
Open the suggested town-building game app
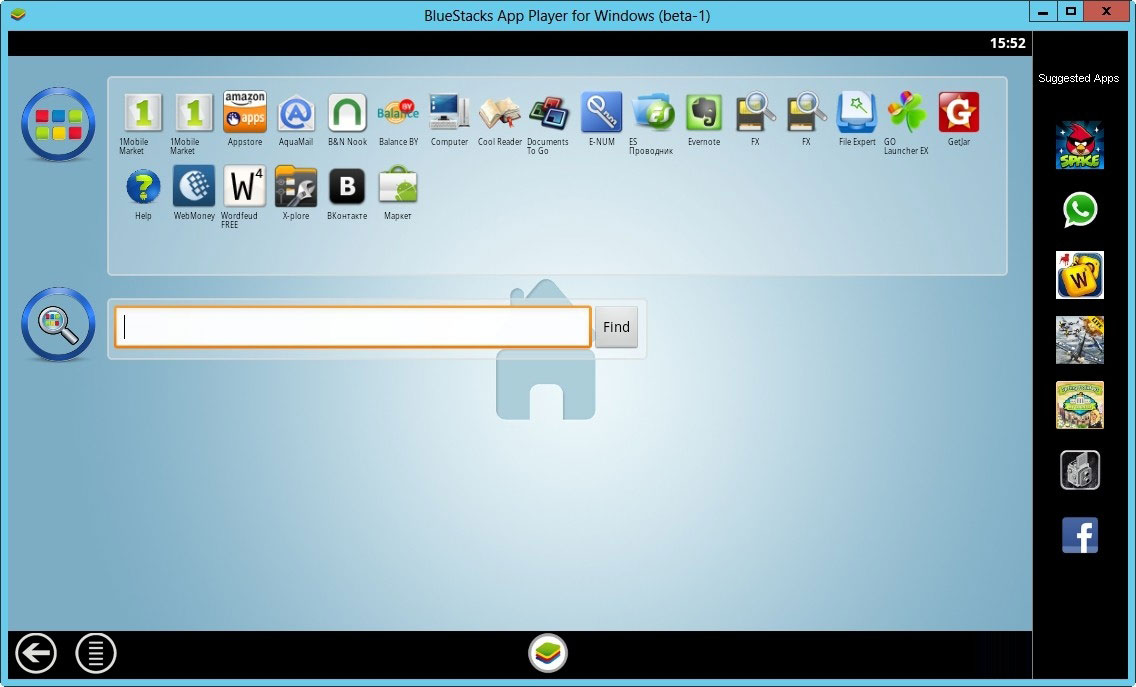1079,405
